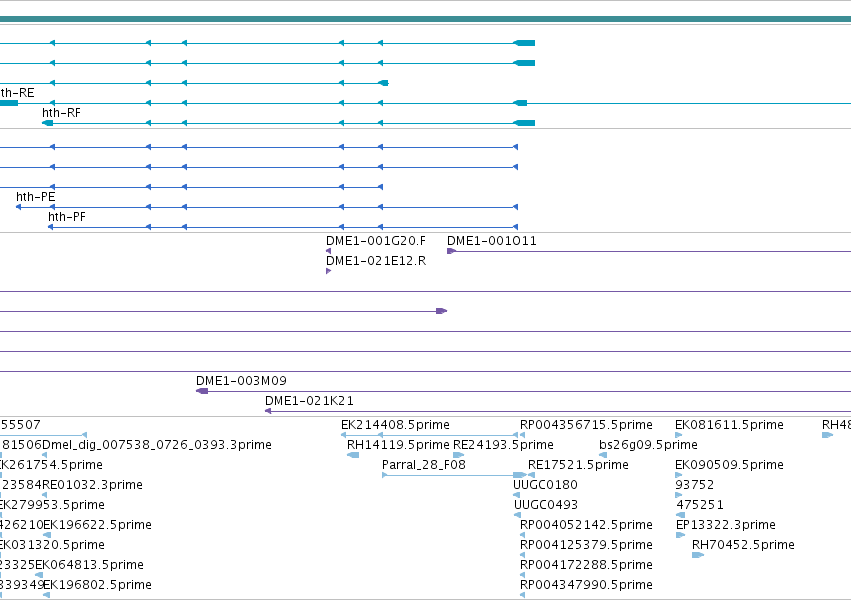Select the RE01032.3prime EST label
Image resolution: width=851 pixels, height=600 pixels.
(92, 485)
